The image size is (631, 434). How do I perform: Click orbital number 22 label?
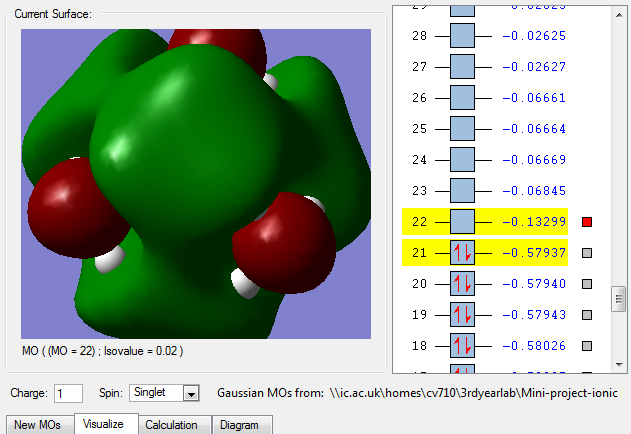click(419, 222)
